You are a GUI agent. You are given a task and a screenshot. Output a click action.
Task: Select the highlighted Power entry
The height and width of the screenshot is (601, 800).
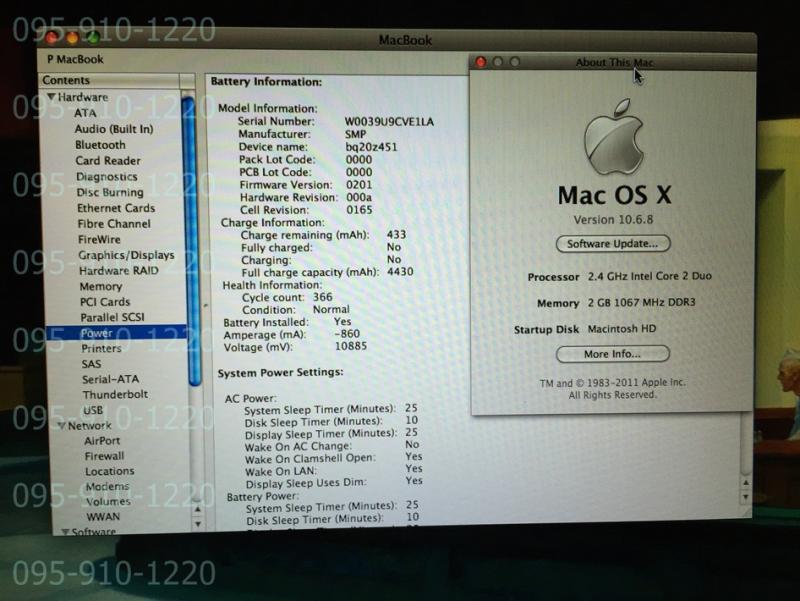(116, 333)
